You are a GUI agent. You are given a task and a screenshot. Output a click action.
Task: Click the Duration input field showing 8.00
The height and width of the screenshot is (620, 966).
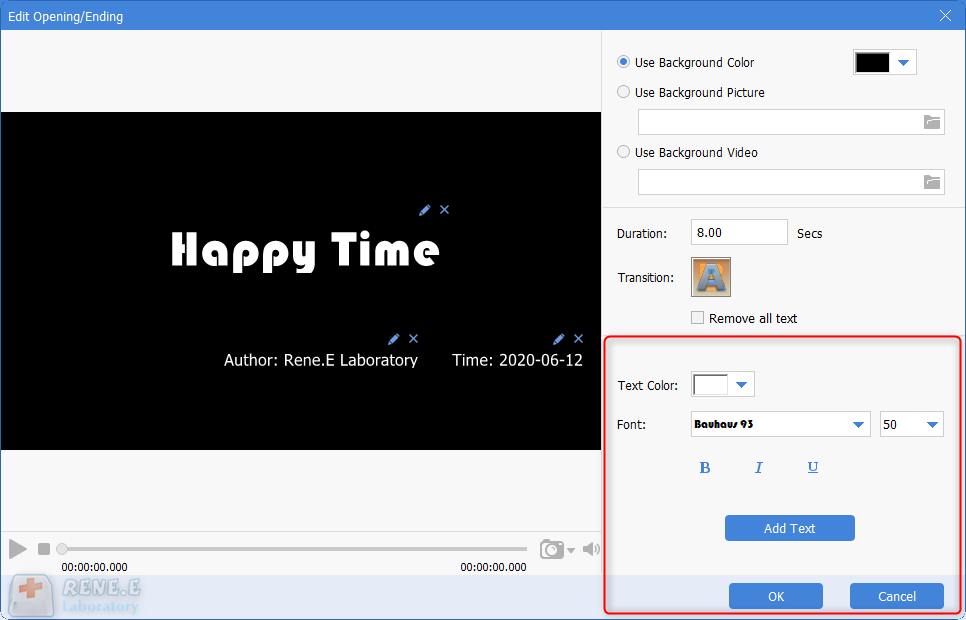[x=739, y=232]
